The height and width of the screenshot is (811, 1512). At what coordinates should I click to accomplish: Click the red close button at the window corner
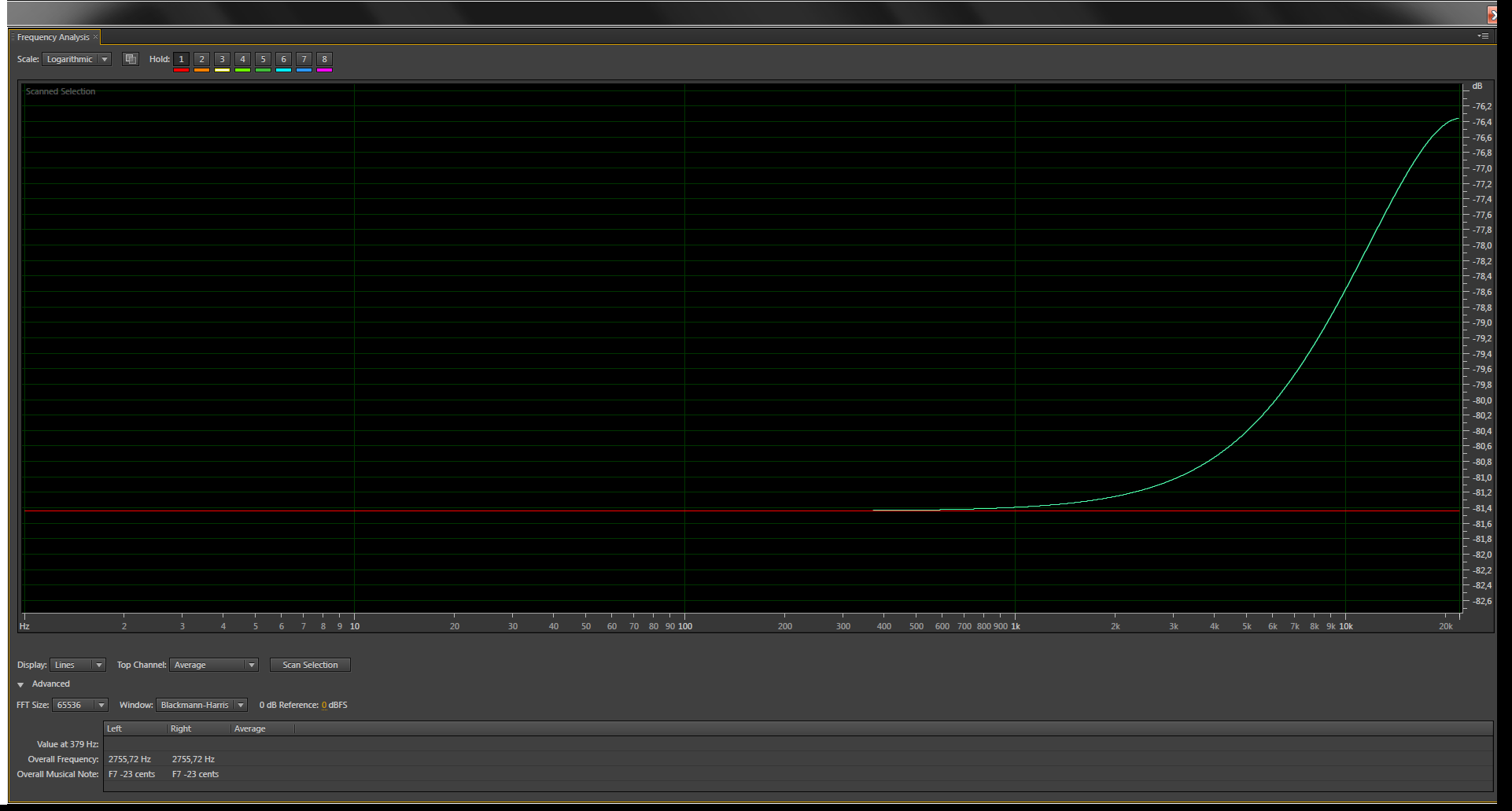click(1492, 15)
